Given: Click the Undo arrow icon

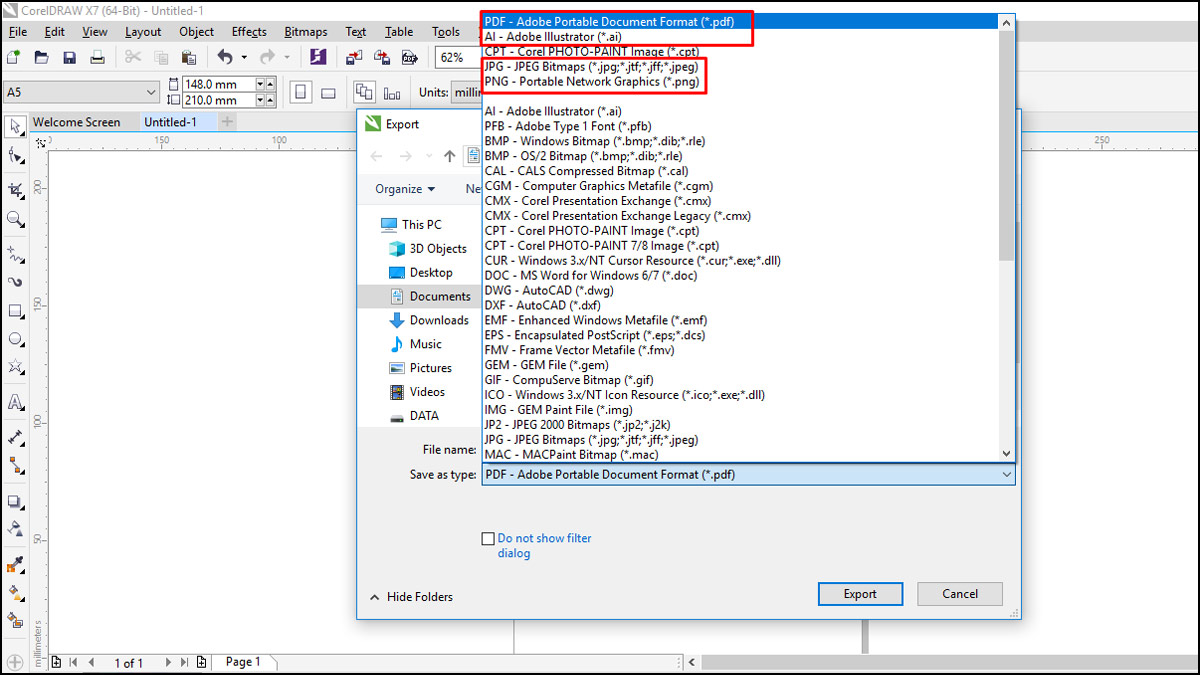Looking at the screenshot, I should click(x=224, y=57).
